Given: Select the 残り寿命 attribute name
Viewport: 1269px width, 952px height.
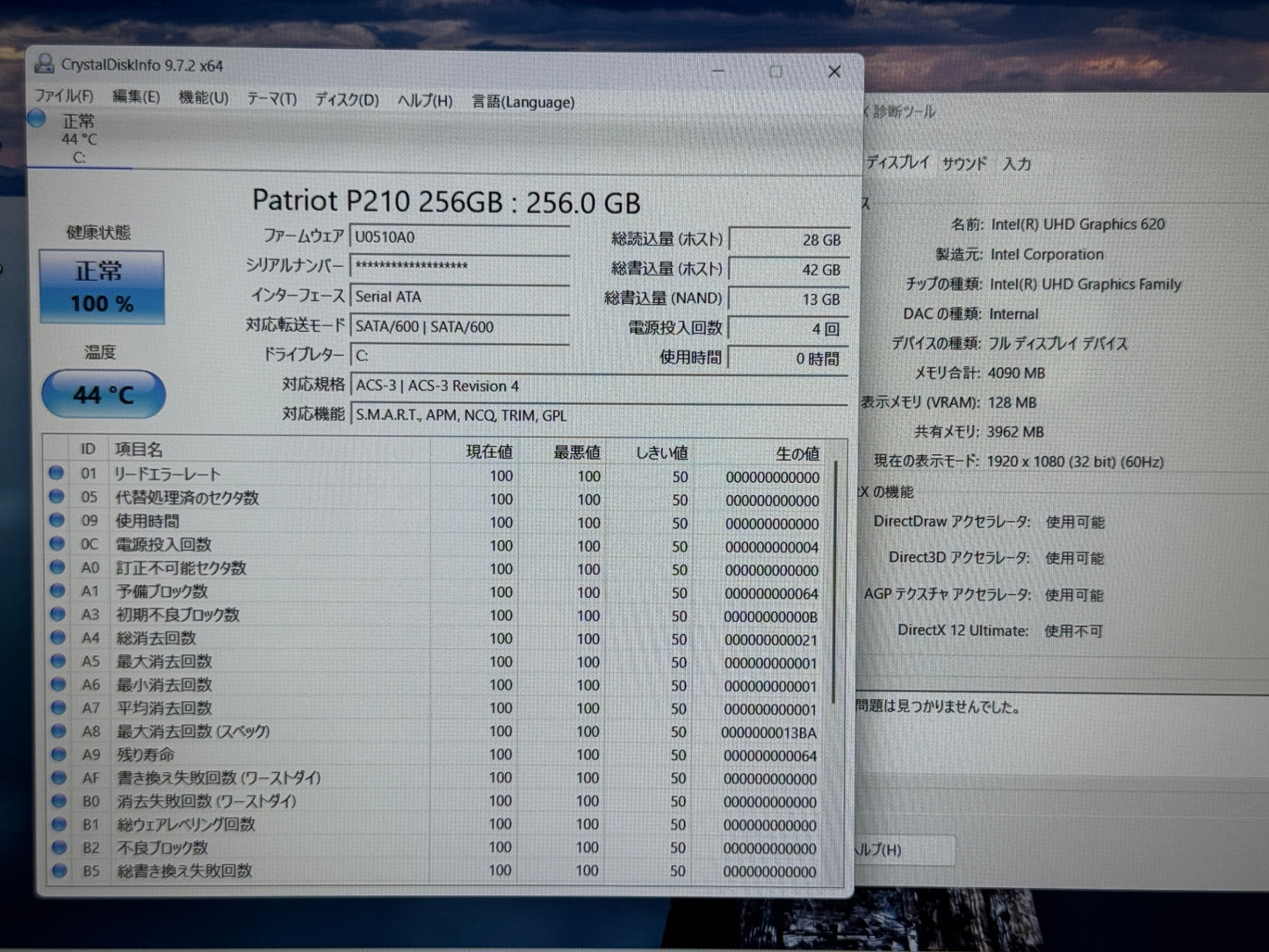Looking at the screenshot, I should pos(146,754).
